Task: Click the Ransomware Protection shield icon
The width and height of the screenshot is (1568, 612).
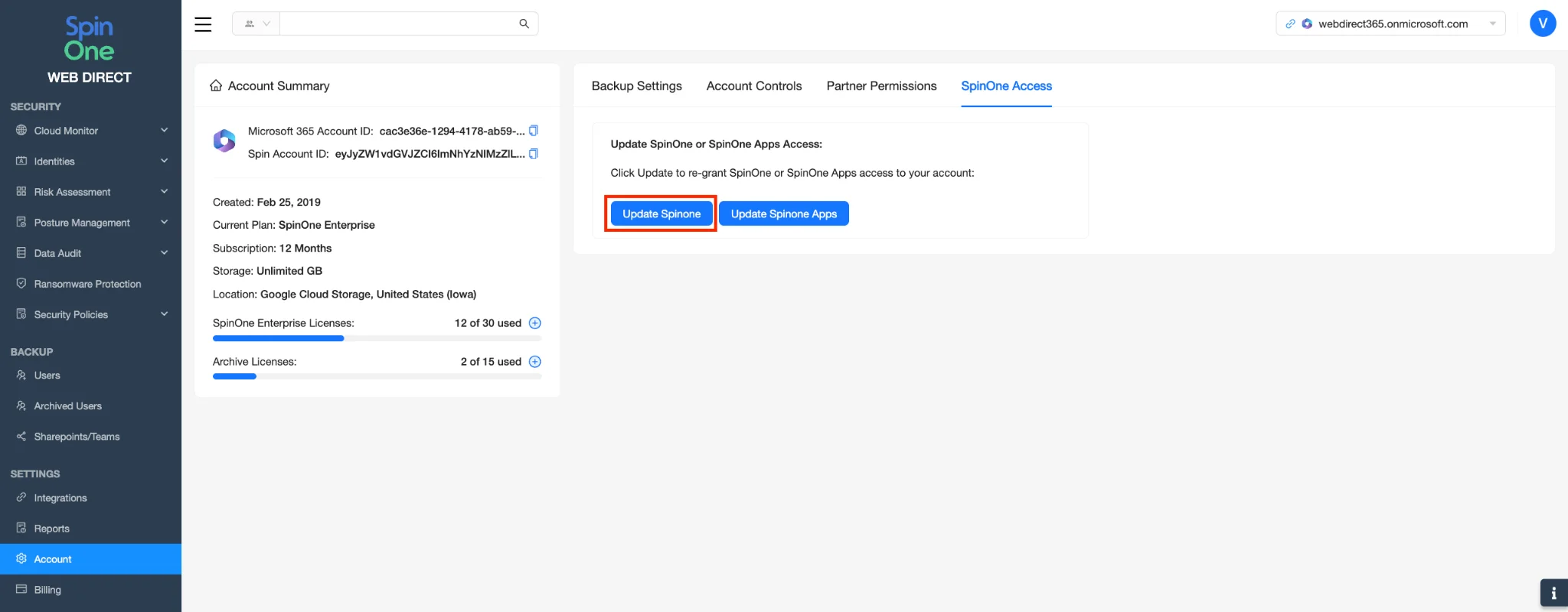Action: pyautogui.click(x=21, y=283)
